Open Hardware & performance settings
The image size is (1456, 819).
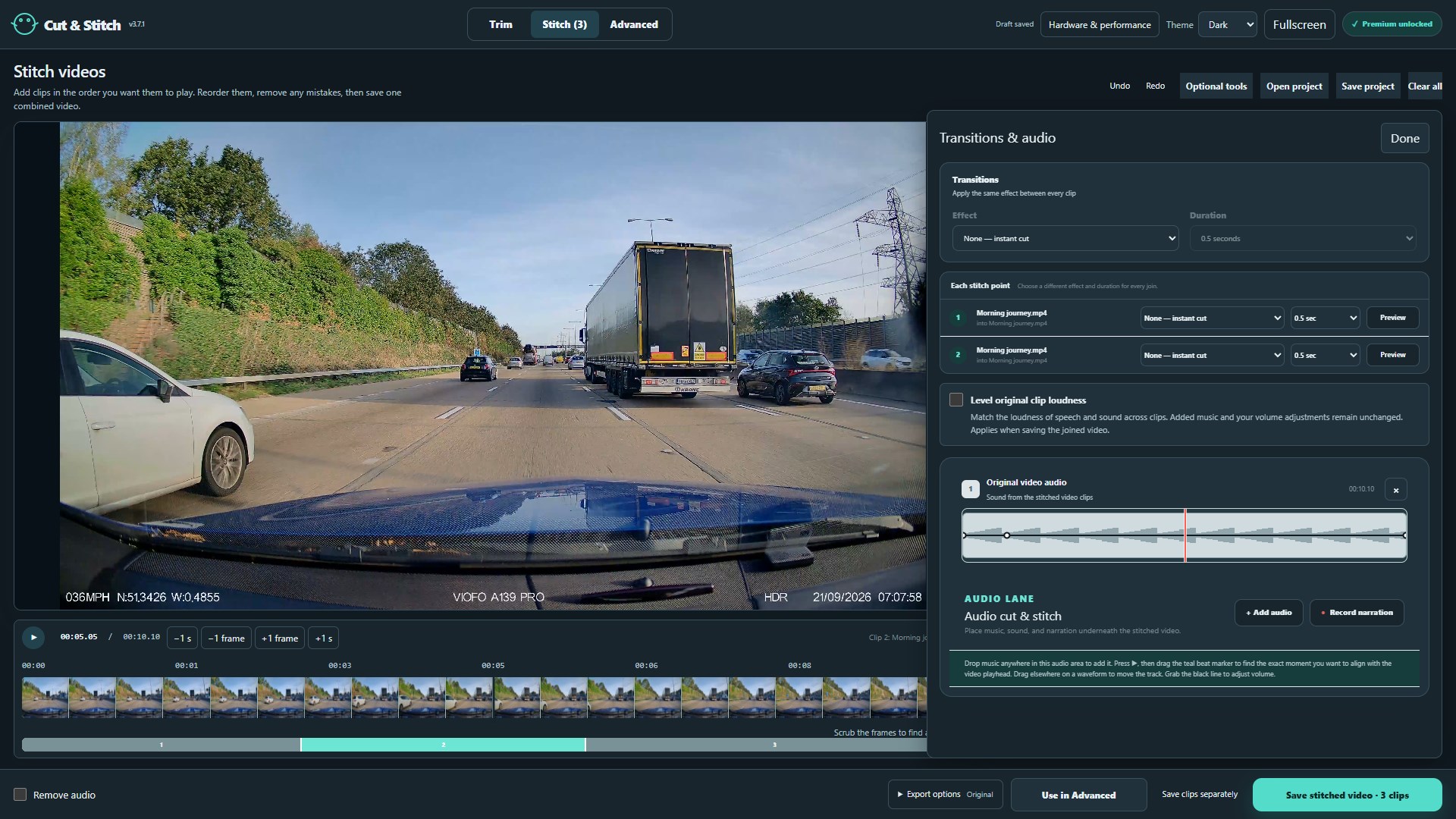[x=1100, y=24]
